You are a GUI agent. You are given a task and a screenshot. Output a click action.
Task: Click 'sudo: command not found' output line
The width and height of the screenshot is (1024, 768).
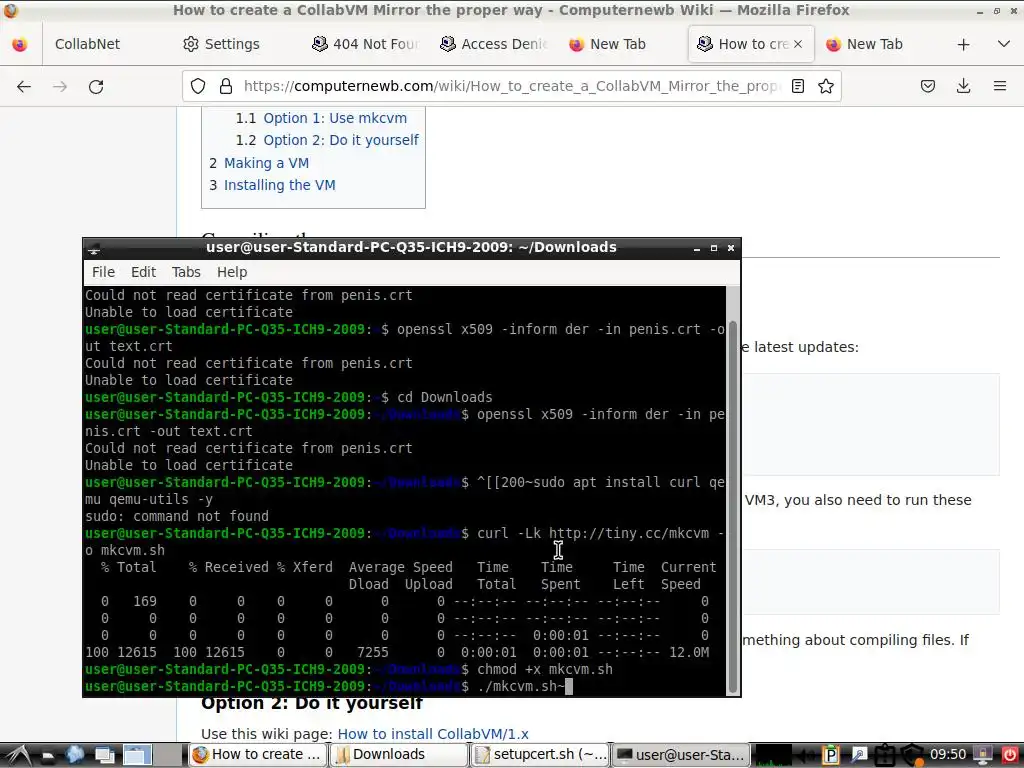(x=176, y=517)
